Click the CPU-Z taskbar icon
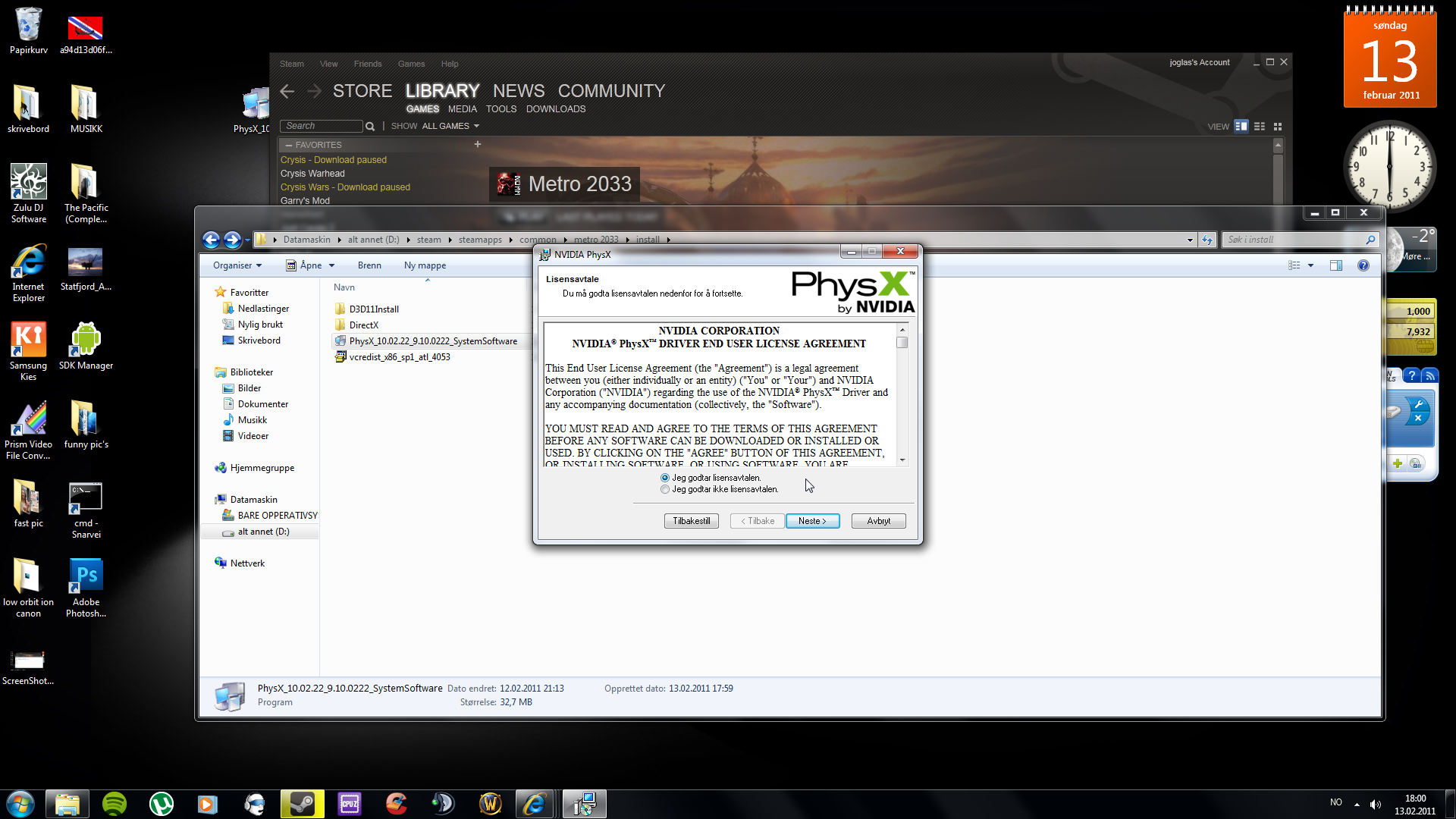Viewport: 1456px width, 819px height. (x=349, y=804)
